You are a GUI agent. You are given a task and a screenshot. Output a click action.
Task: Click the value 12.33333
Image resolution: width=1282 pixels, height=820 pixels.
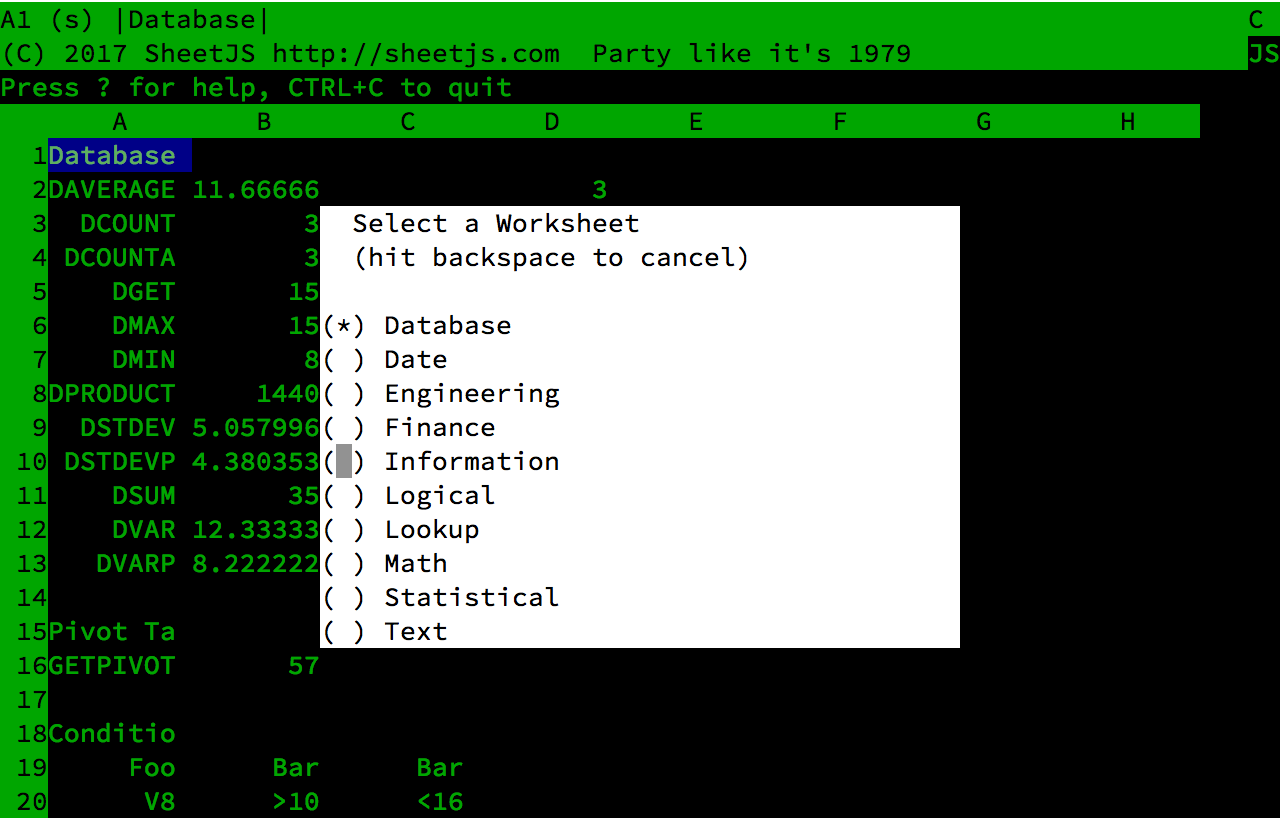point(256,530)
